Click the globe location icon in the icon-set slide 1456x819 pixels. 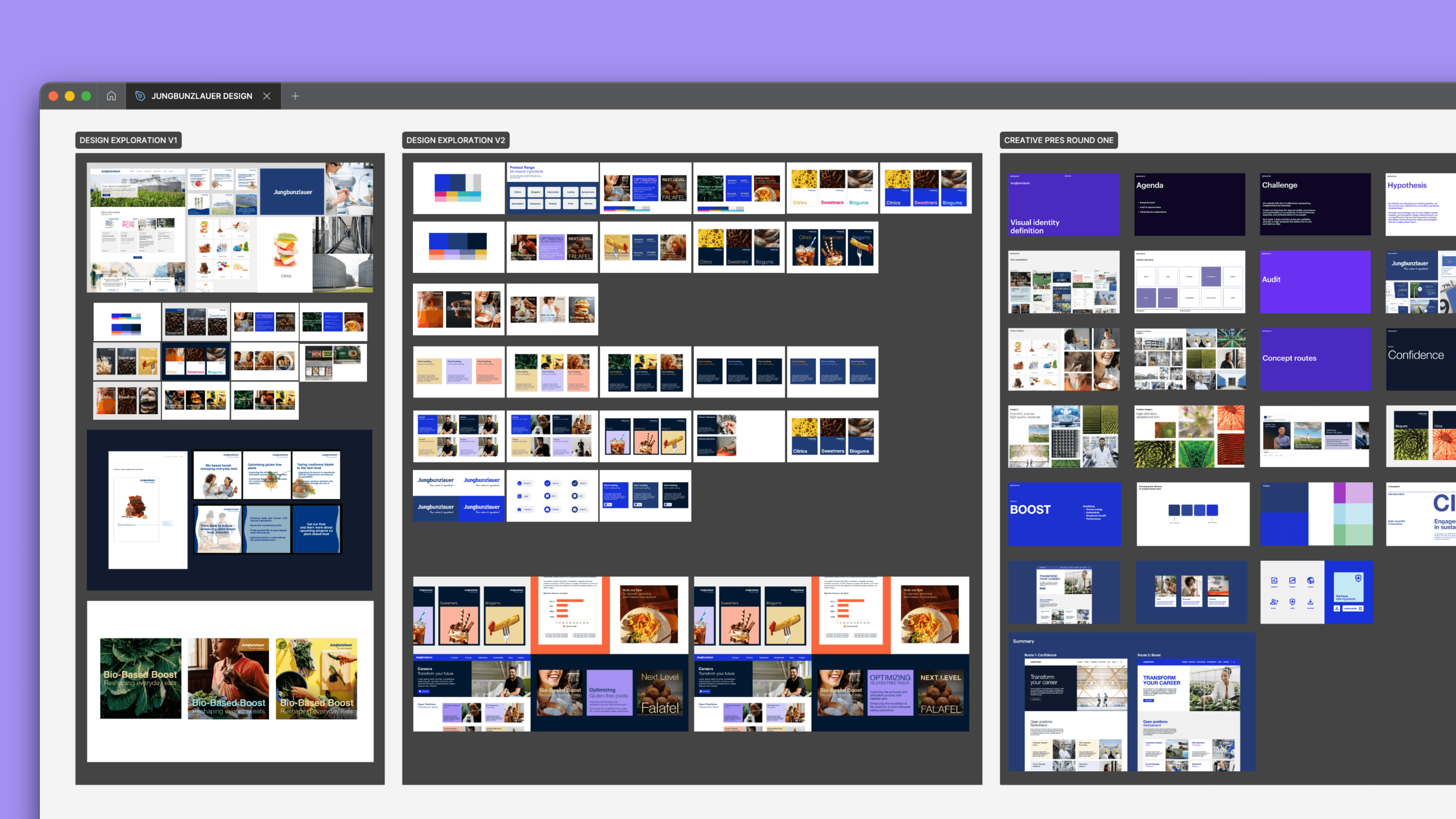[x=1310, y=581]
